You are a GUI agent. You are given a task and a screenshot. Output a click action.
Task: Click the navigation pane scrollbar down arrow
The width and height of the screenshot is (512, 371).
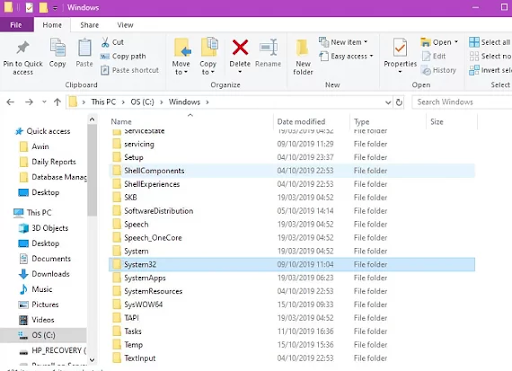click(x=92, y=360)
